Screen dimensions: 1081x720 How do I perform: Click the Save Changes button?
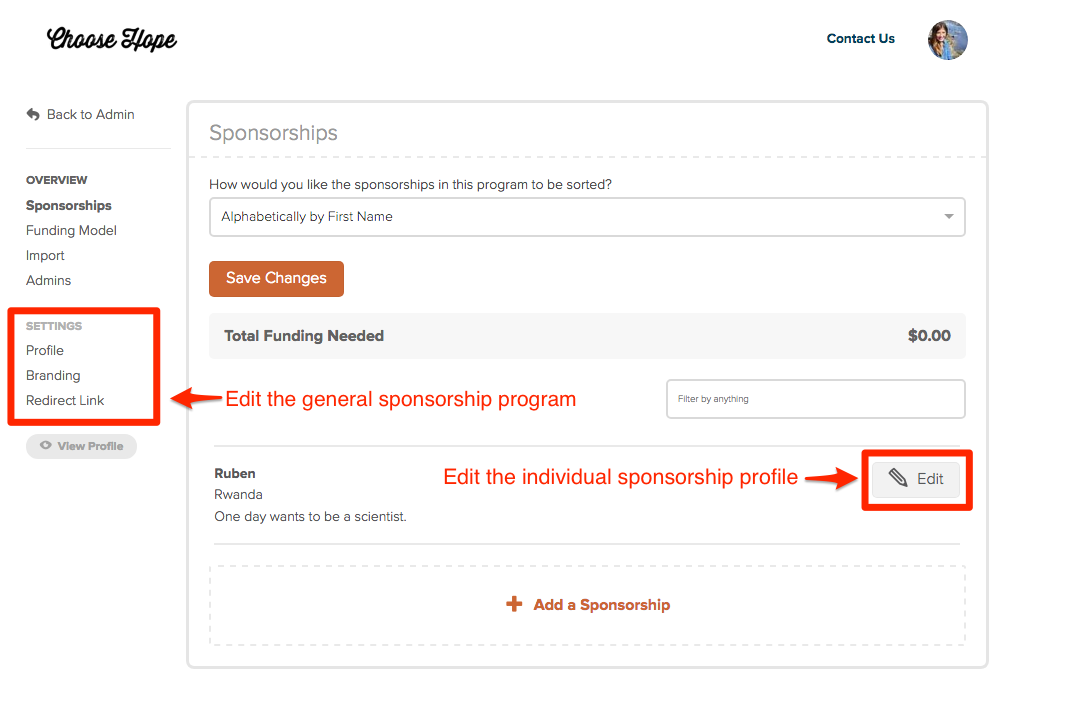(x=276, y=279)
